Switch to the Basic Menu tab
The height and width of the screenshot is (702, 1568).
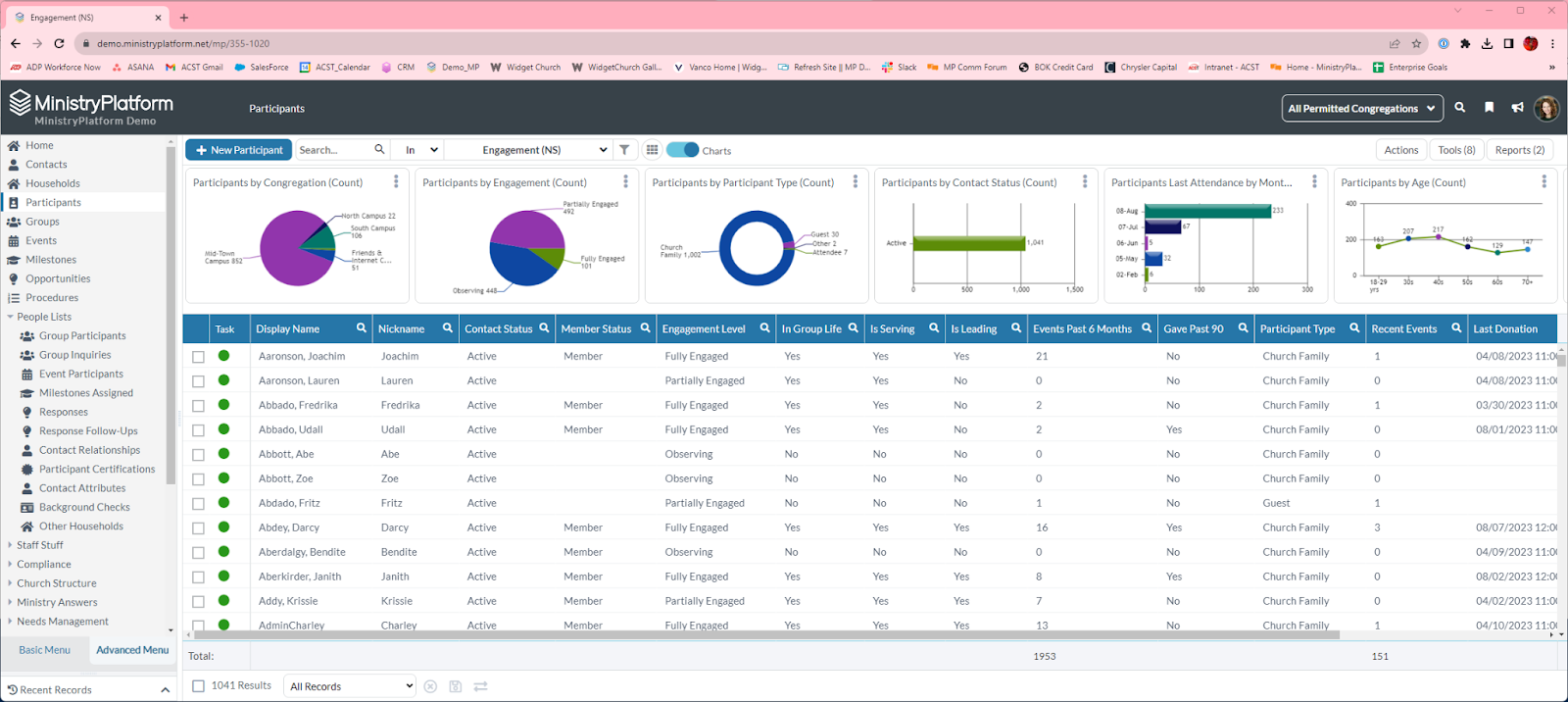tap(44, 650)
